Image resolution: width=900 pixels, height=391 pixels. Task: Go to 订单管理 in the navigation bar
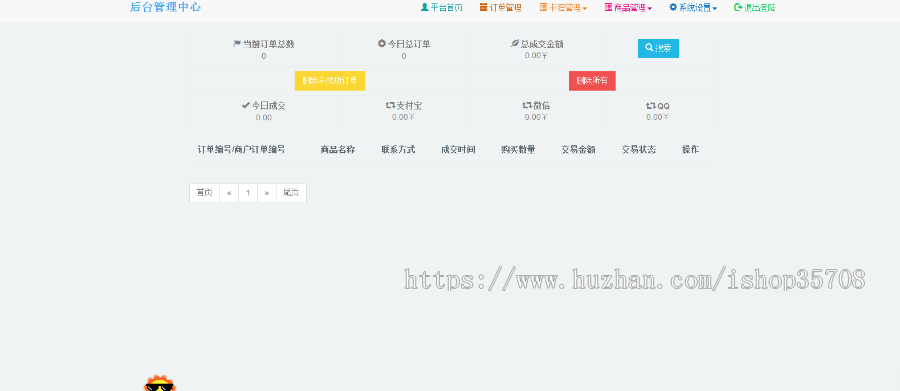(501, 7)
